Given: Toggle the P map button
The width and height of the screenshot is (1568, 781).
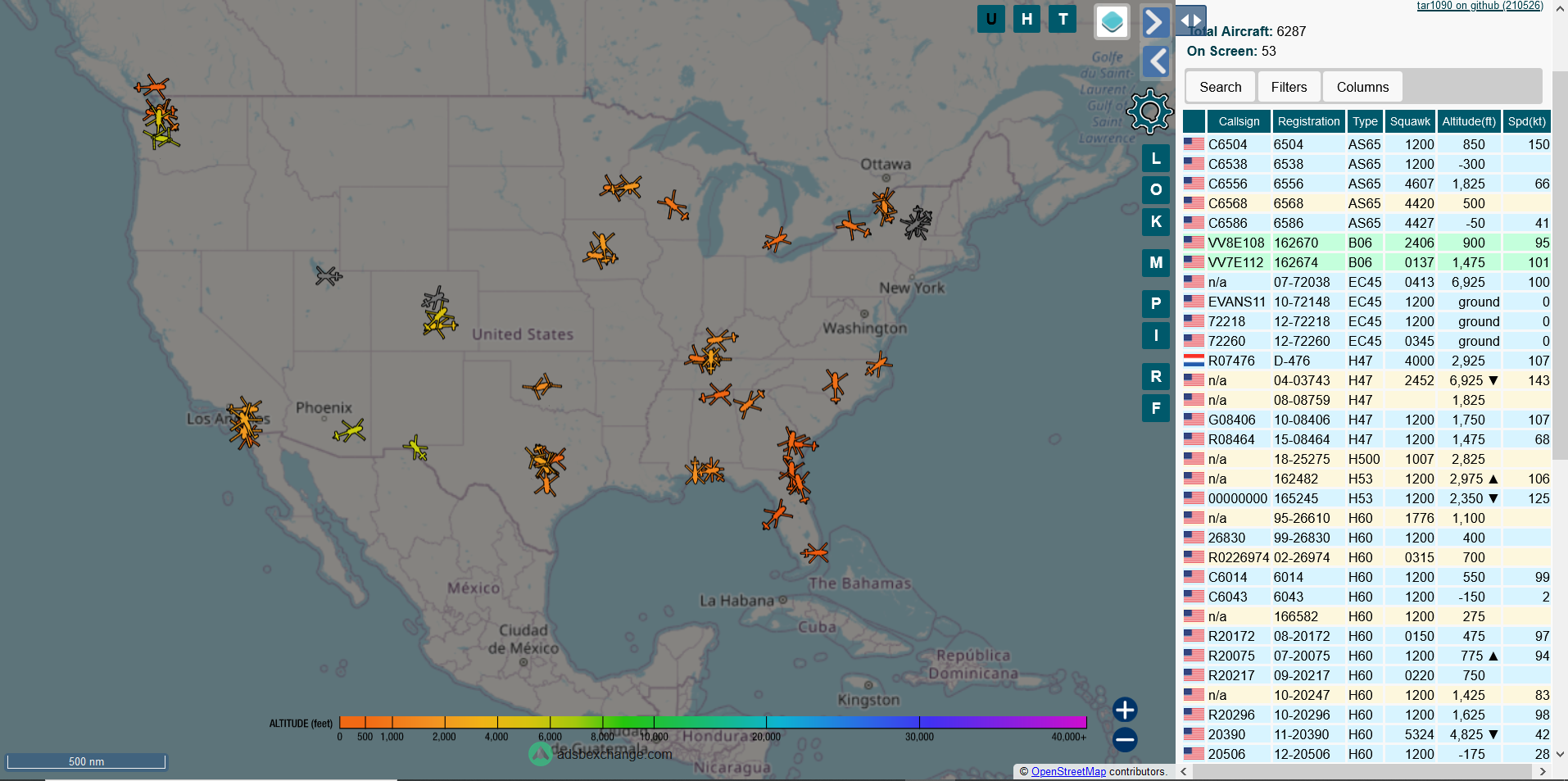Looking at the screenshot, I should pos(1156,303).
